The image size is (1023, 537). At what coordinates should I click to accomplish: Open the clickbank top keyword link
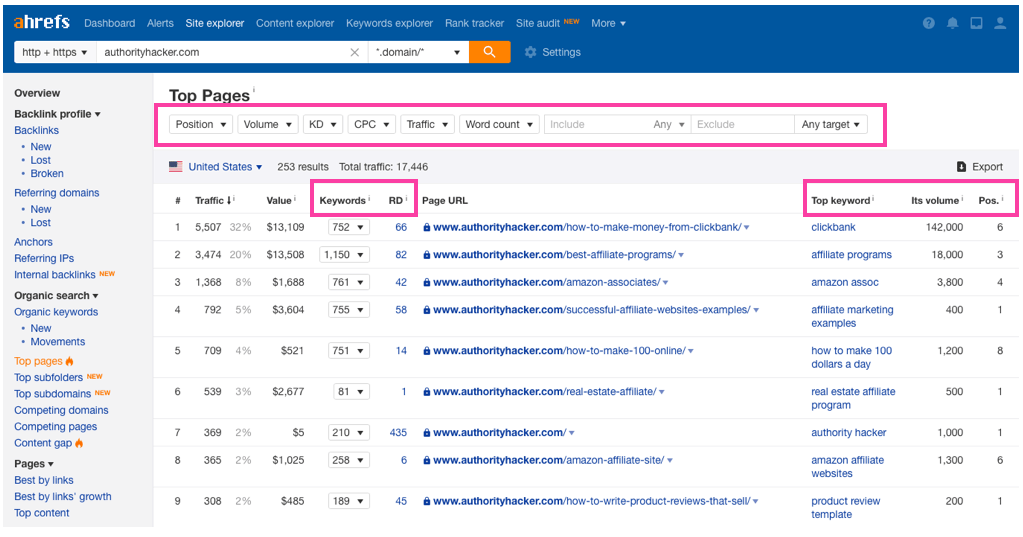pos(833,227)
